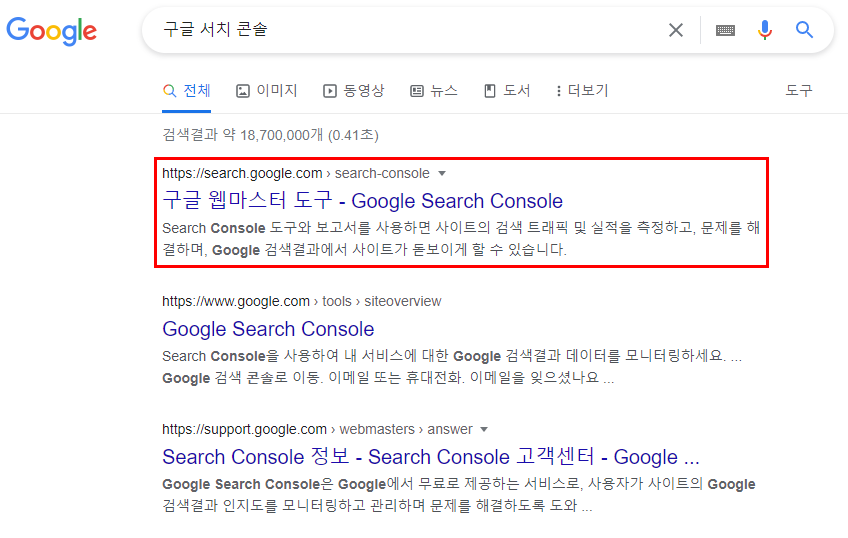Switch to the 이미지 tab

click(x=267, y=90)
